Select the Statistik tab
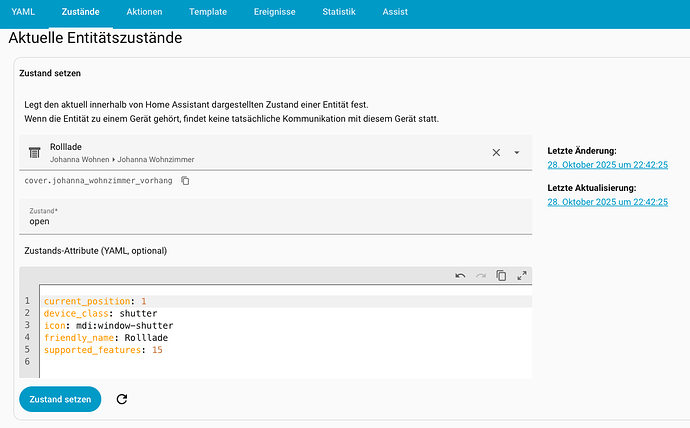 click(341, 12)
